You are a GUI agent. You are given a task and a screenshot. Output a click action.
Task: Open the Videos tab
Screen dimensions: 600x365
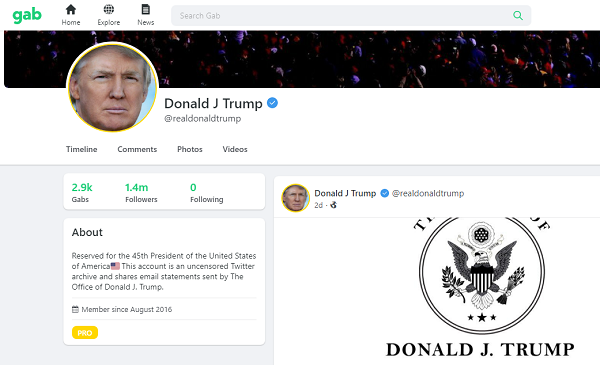coord(235,149)
